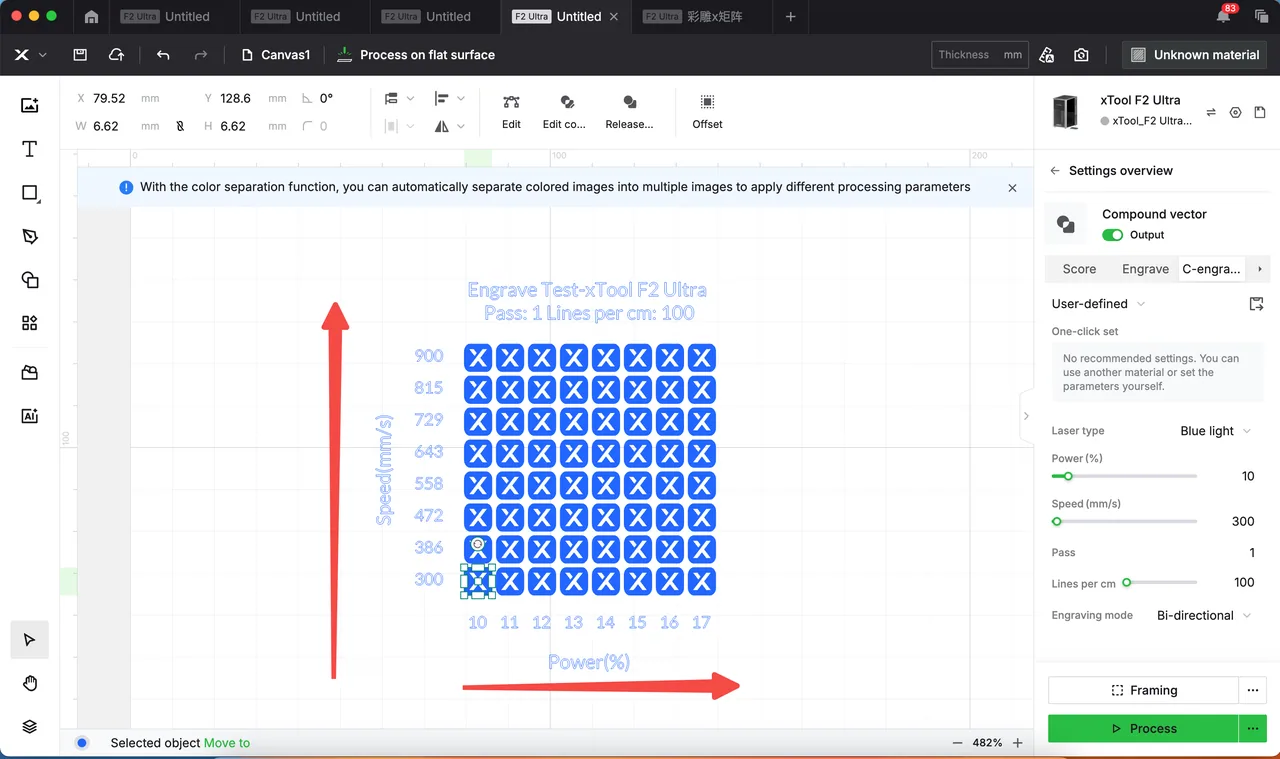
Task: Toggle device preview eye icon
Action: [x=1235, y=113]
